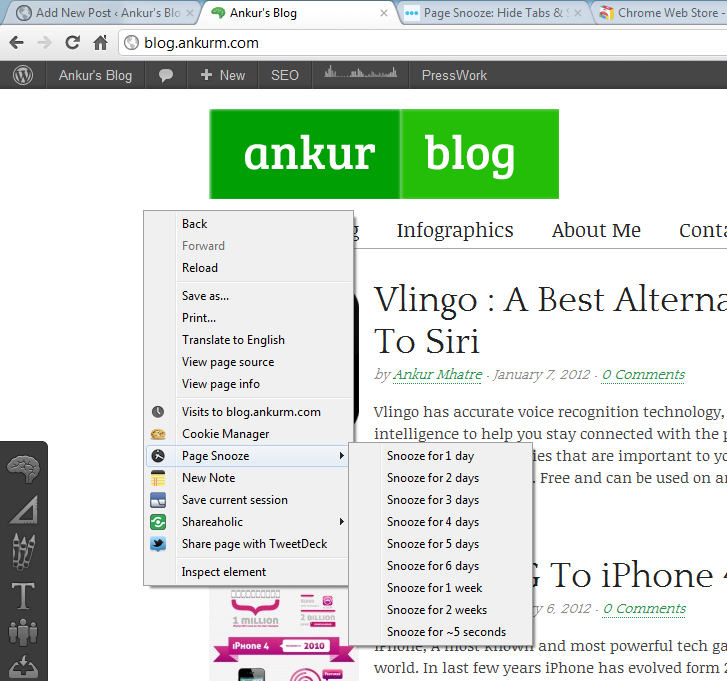Viewport: 727px width, 681px height.
Task: Choose Snooze for 1 day
Action: [440, 456]
